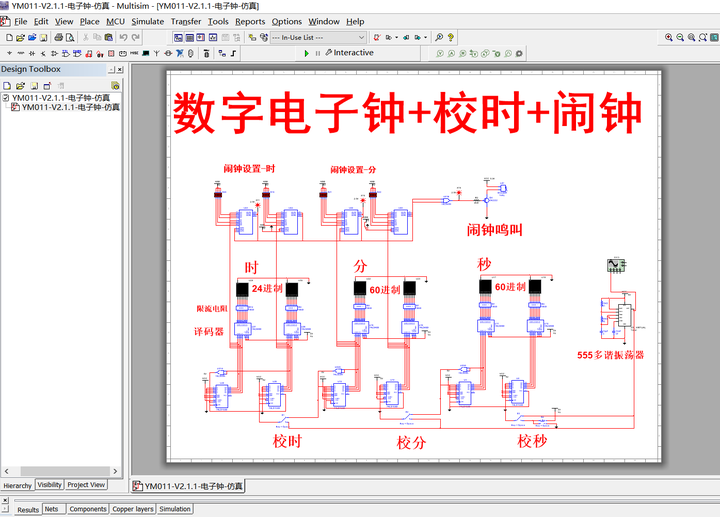Switch to the Visibility tab
The image size is (720, 517).
[x=50, y=485]
